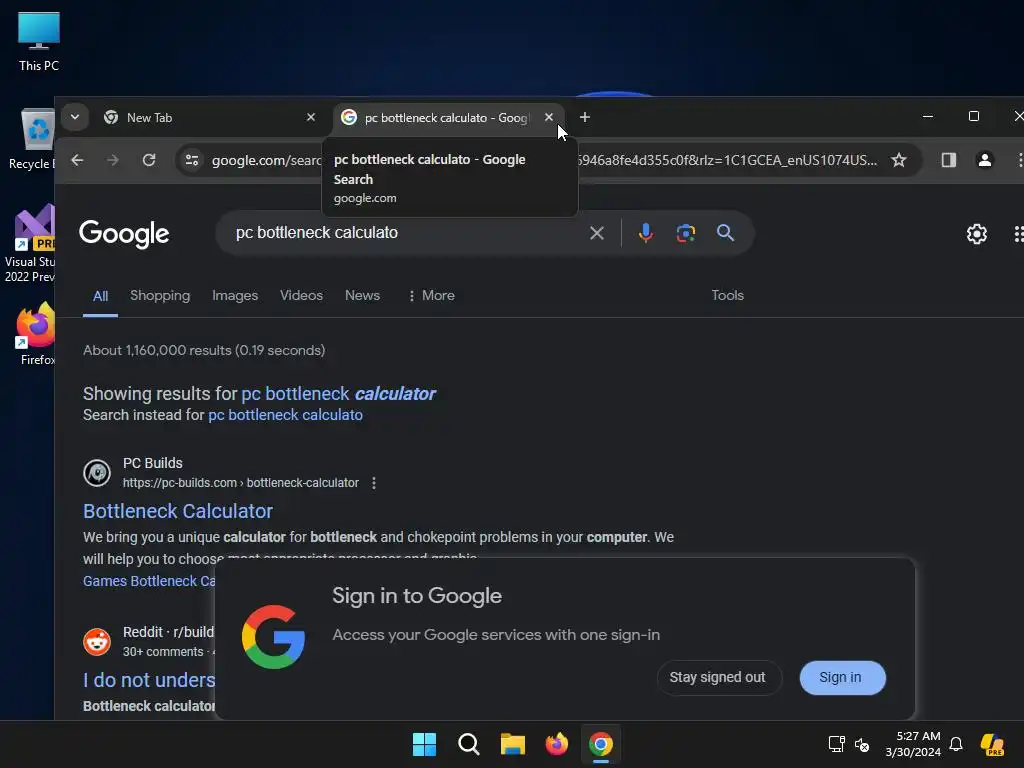Open the Chrome profile menu
Image resolution: width=1024 pixels, height=768 pixels.
click(x=985, y=160)
